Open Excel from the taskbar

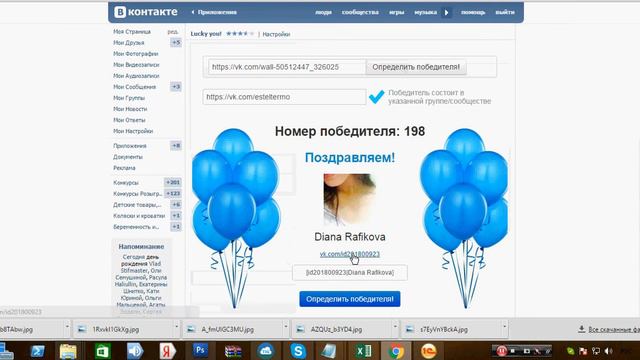363,351
